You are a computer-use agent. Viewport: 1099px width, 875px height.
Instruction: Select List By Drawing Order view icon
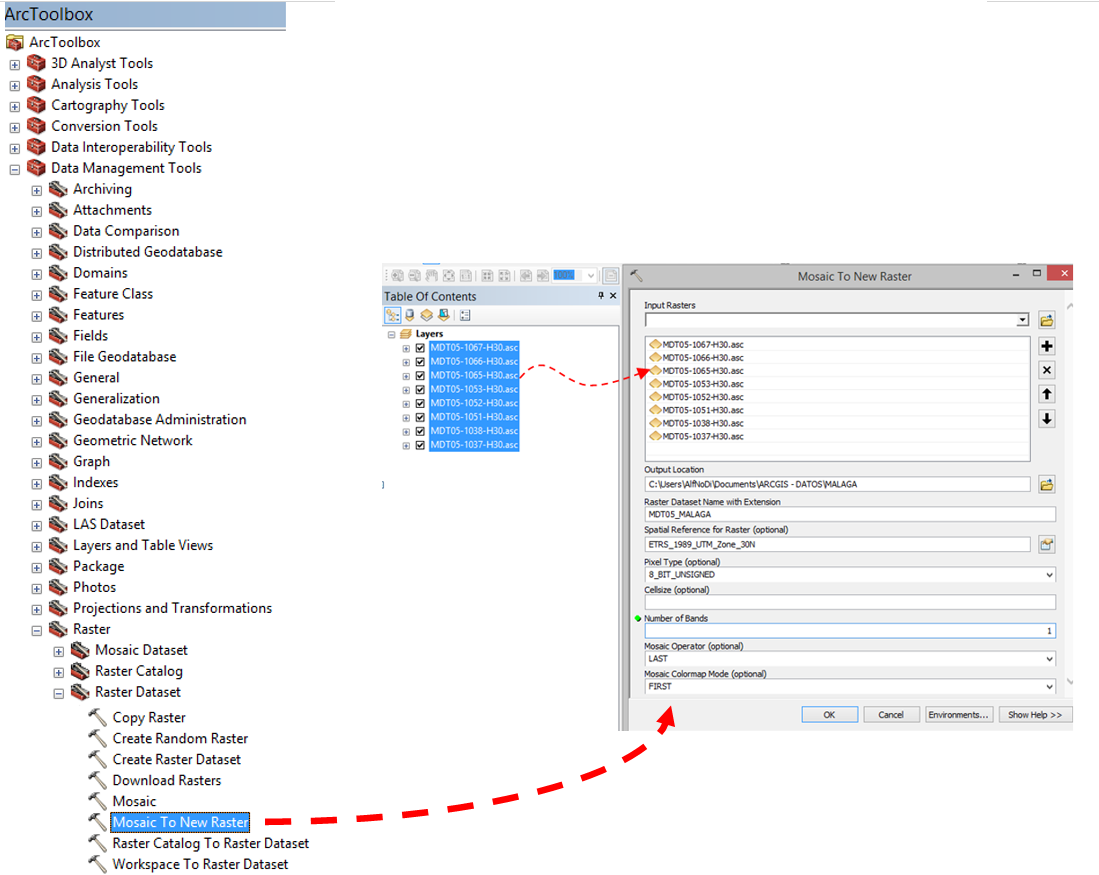[392, 316]
